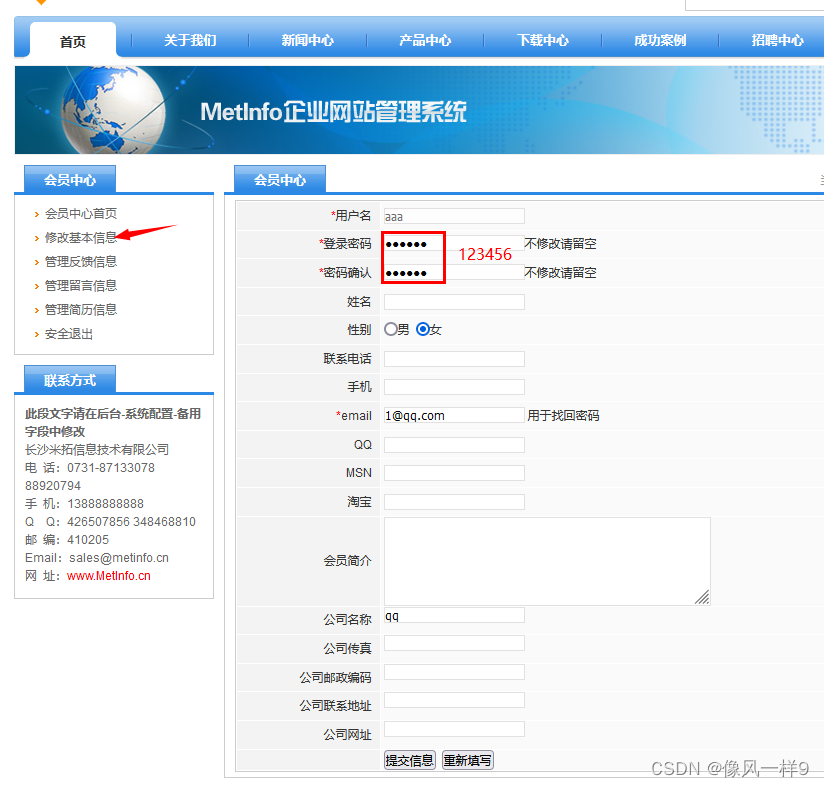This screenshot has width=824, height=787.
Task: View the 成功案例 navigation item
Action: [x=660, y=40]
